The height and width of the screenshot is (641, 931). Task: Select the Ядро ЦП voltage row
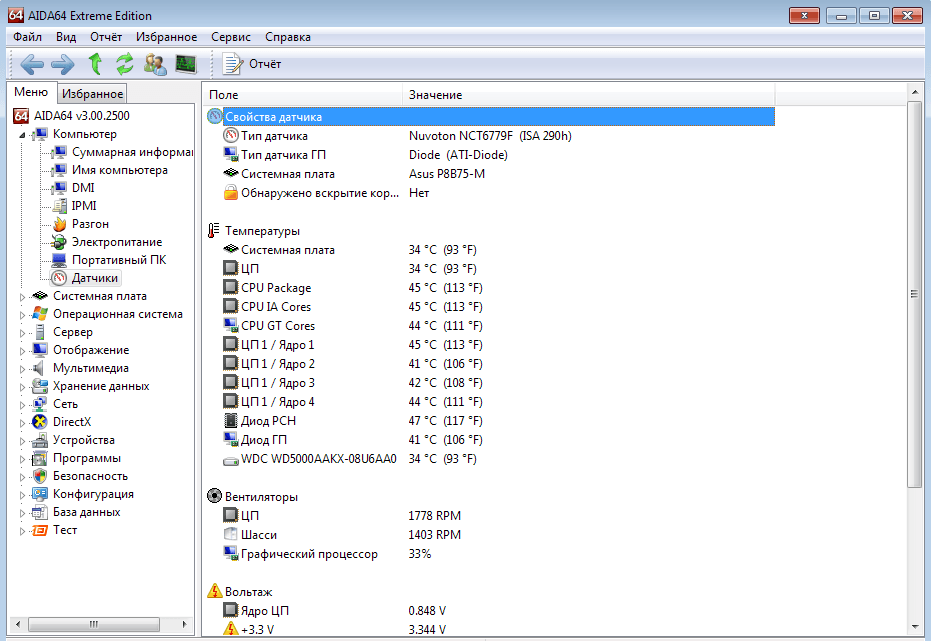click(490, 611)
